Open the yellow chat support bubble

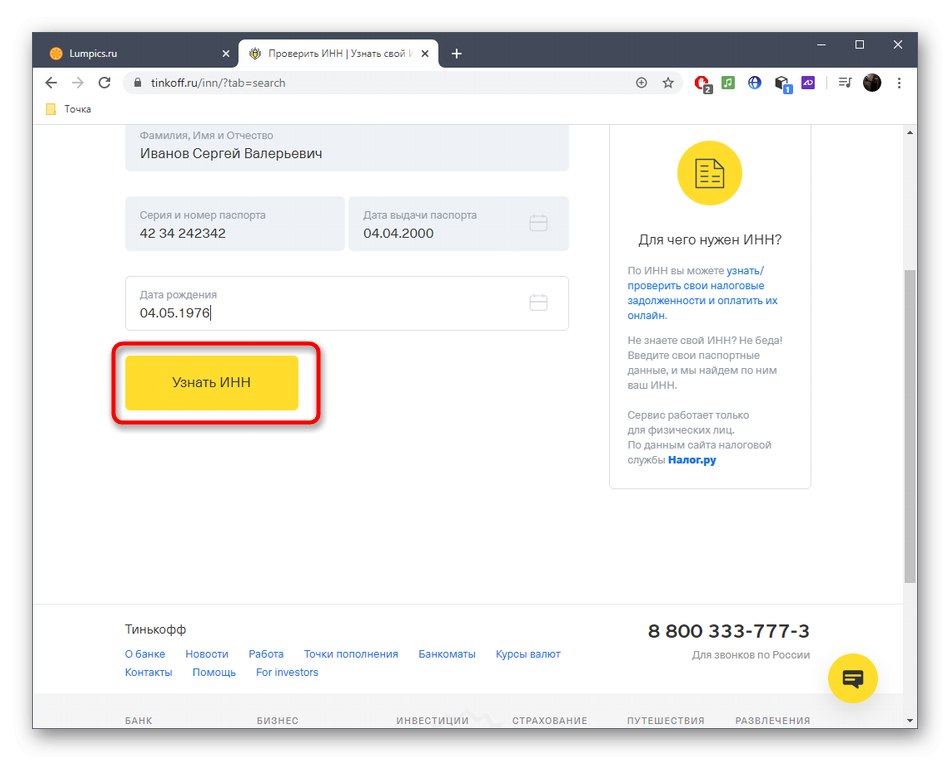coord(852,679)
